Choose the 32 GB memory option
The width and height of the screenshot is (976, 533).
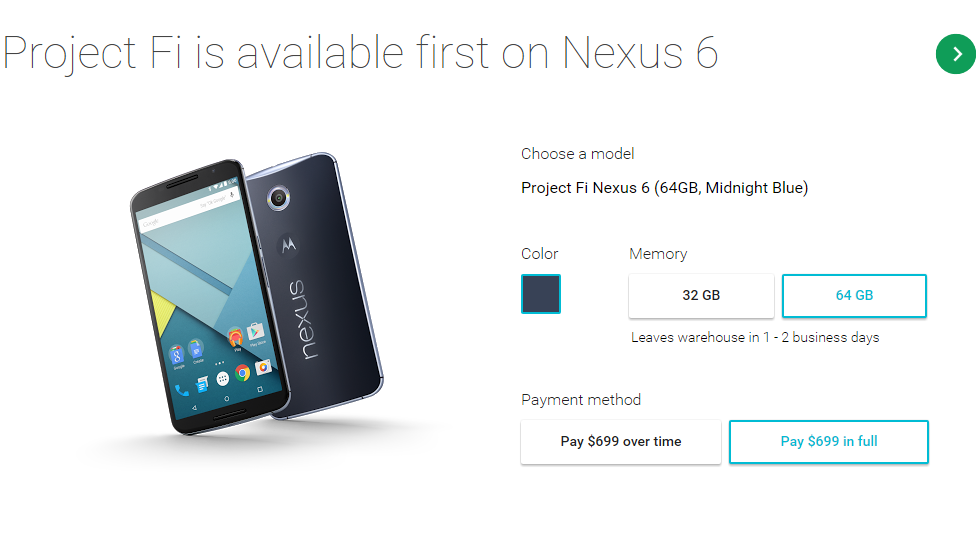tap(701, 295)
